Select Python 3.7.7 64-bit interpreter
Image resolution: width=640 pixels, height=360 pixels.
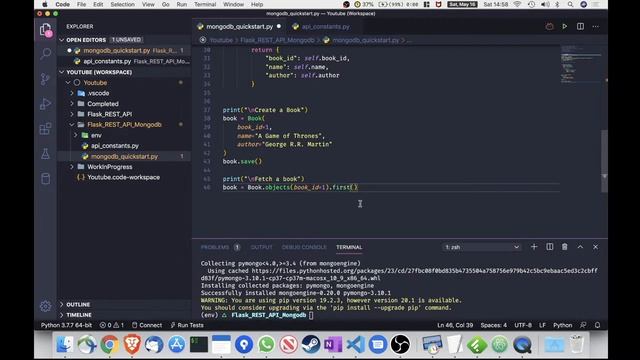click(x=67, y=325)
